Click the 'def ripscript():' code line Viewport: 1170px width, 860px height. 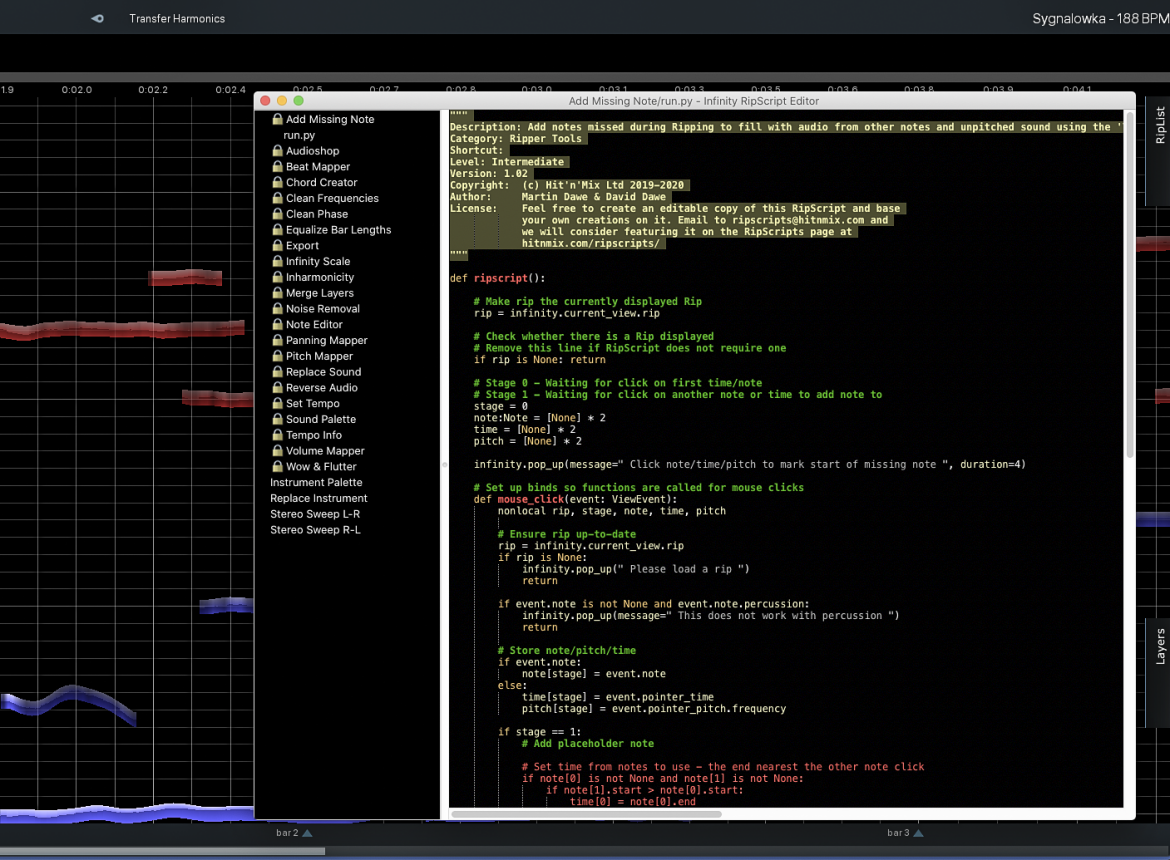click(x=498, y=277)
